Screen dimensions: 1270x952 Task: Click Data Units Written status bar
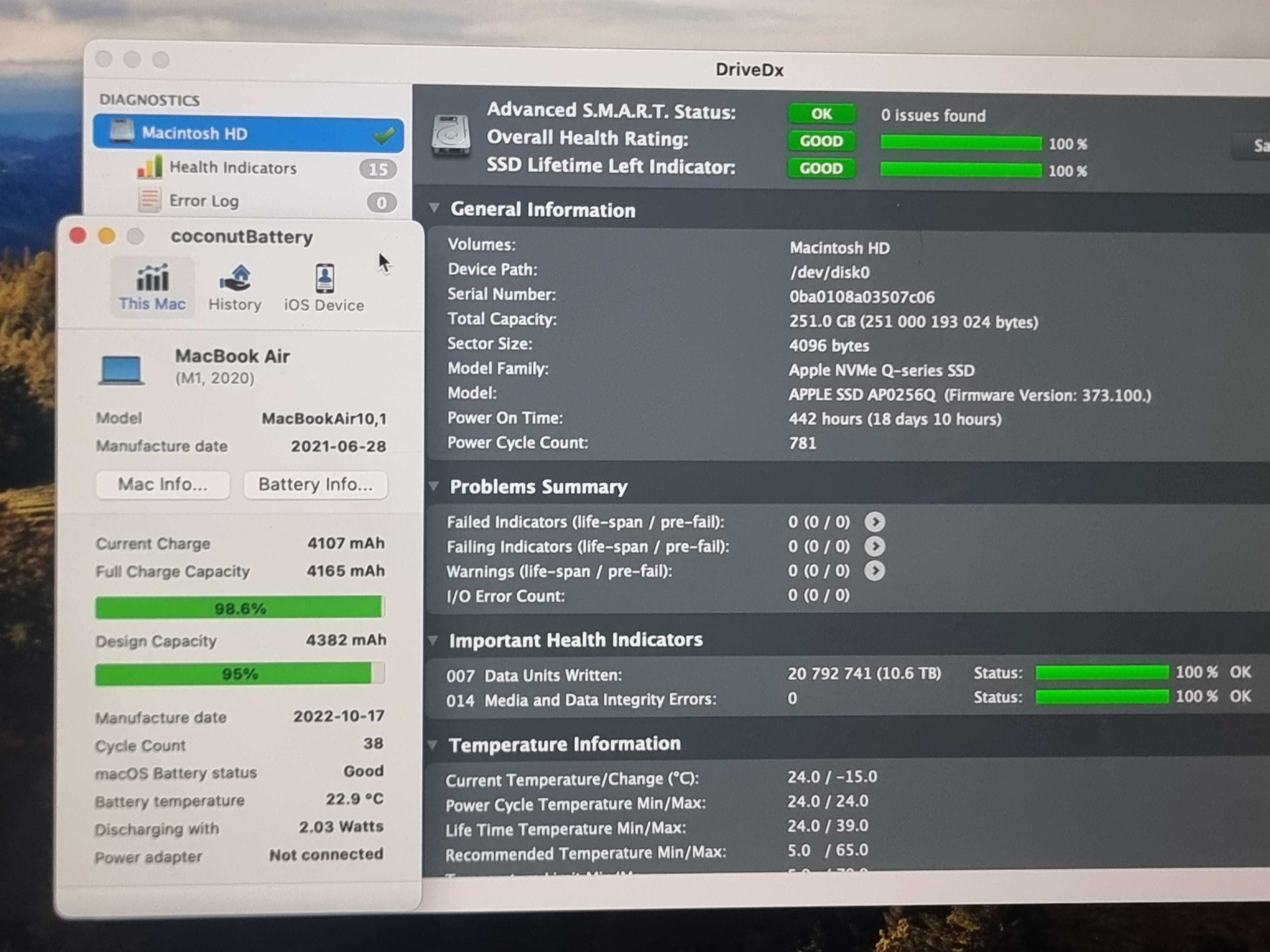(1102, 672)
